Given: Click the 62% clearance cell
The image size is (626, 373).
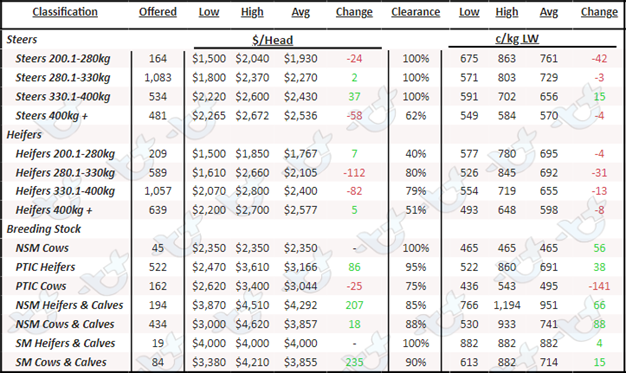Looking at the screenshot, I should point(416,116).
